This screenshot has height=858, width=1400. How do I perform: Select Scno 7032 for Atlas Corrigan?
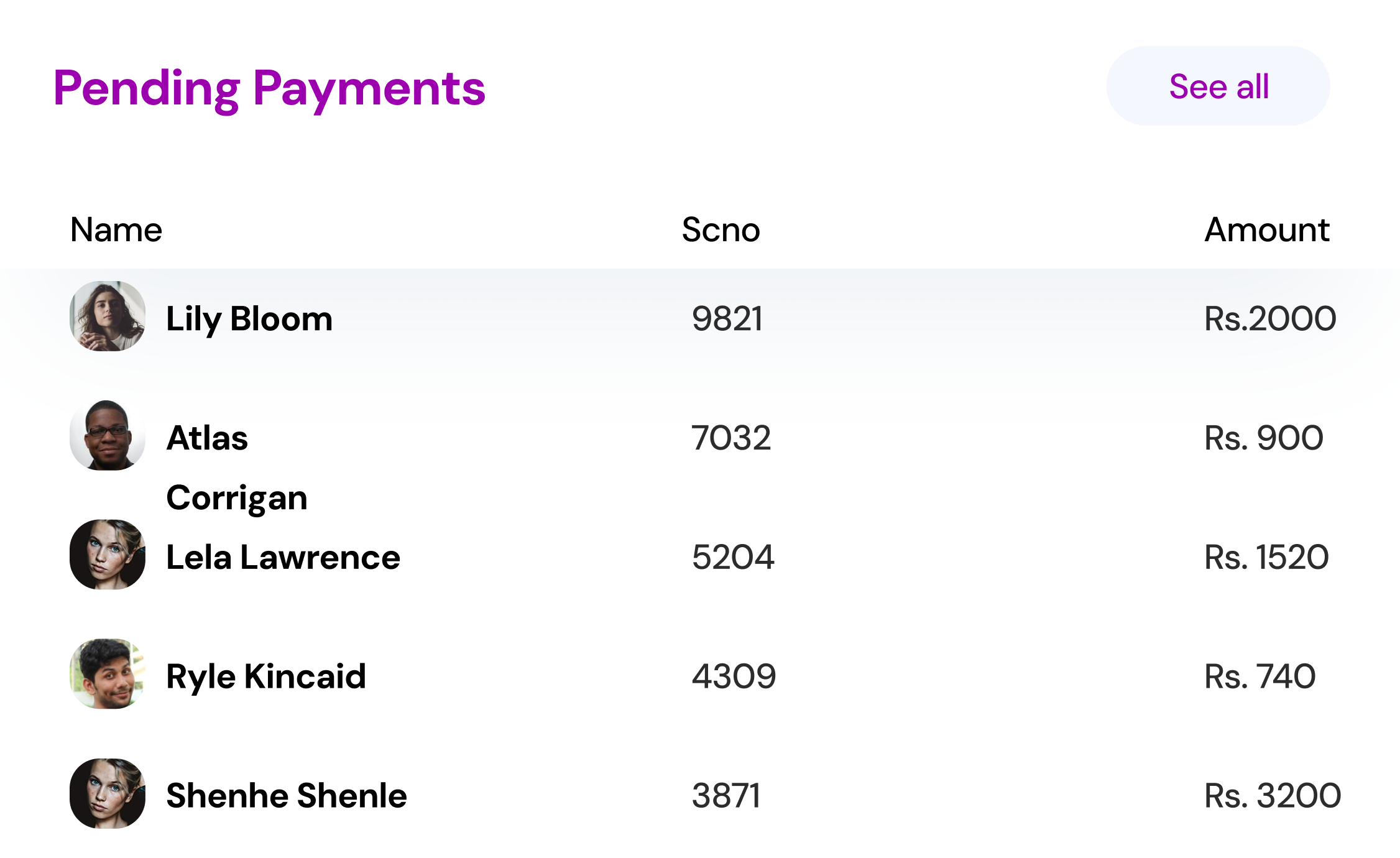click(x=731, y=438)
